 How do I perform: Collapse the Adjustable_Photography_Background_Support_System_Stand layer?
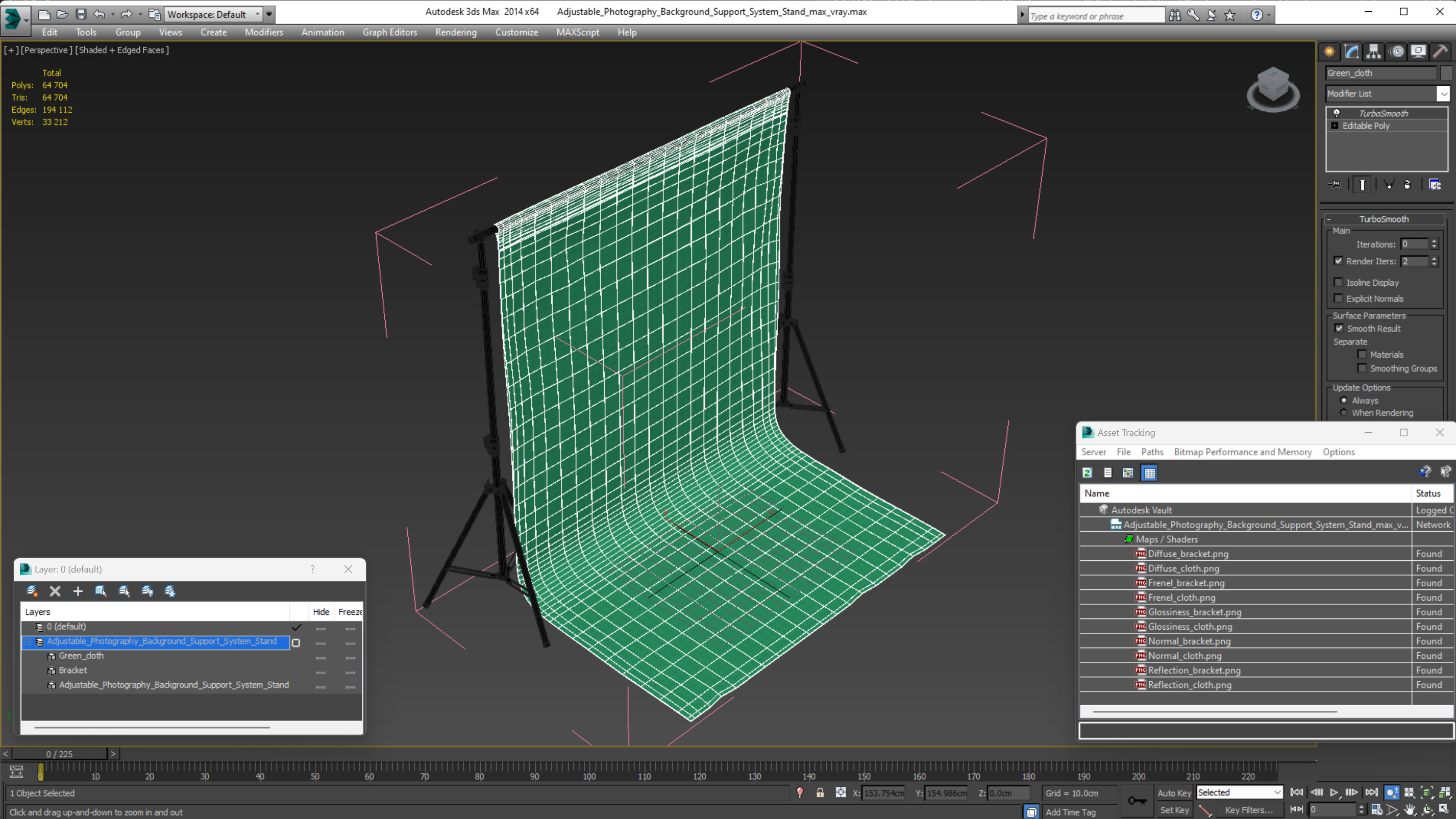pos(27,641)
